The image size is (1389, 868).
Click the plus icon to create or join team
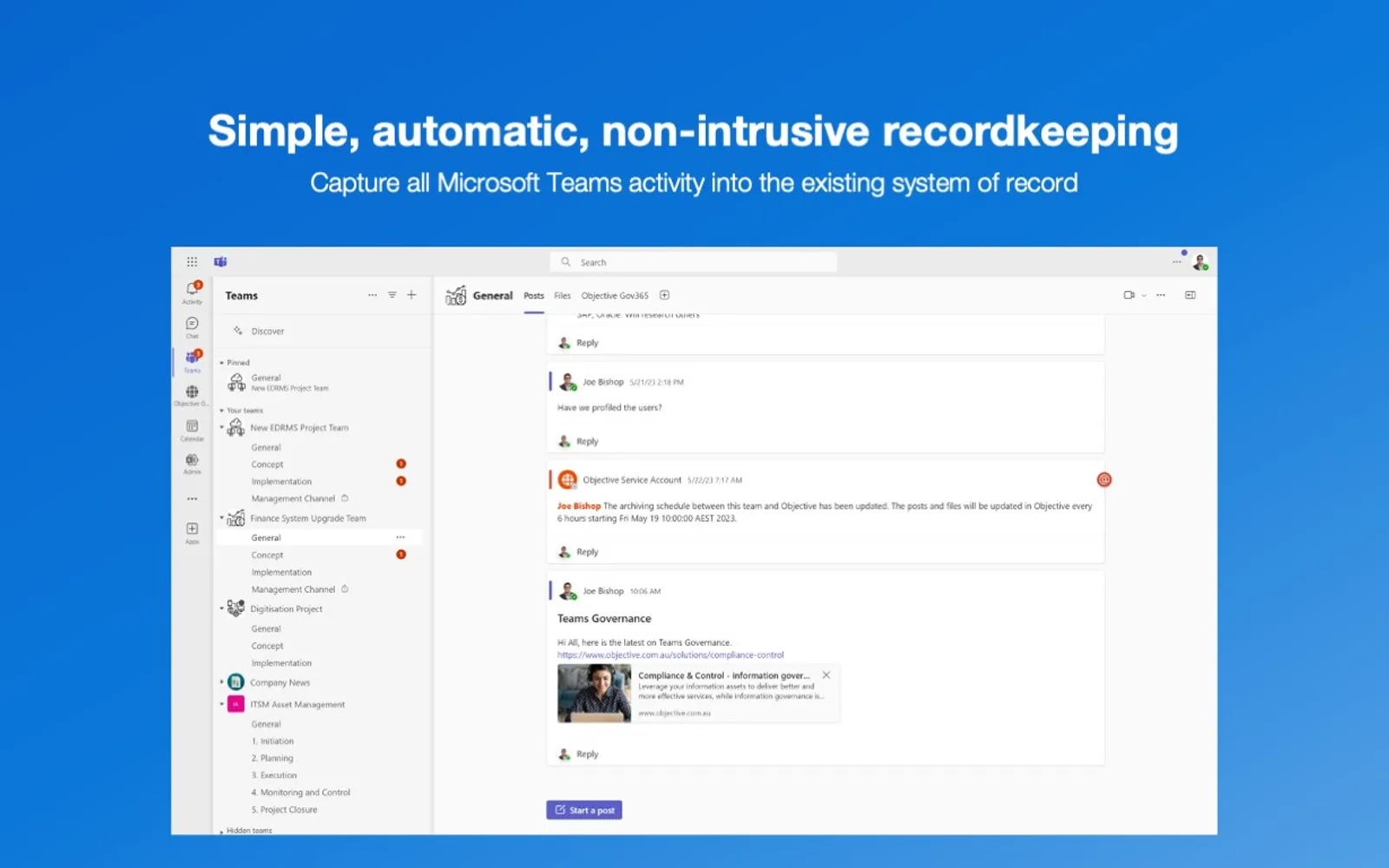[411, 295]
